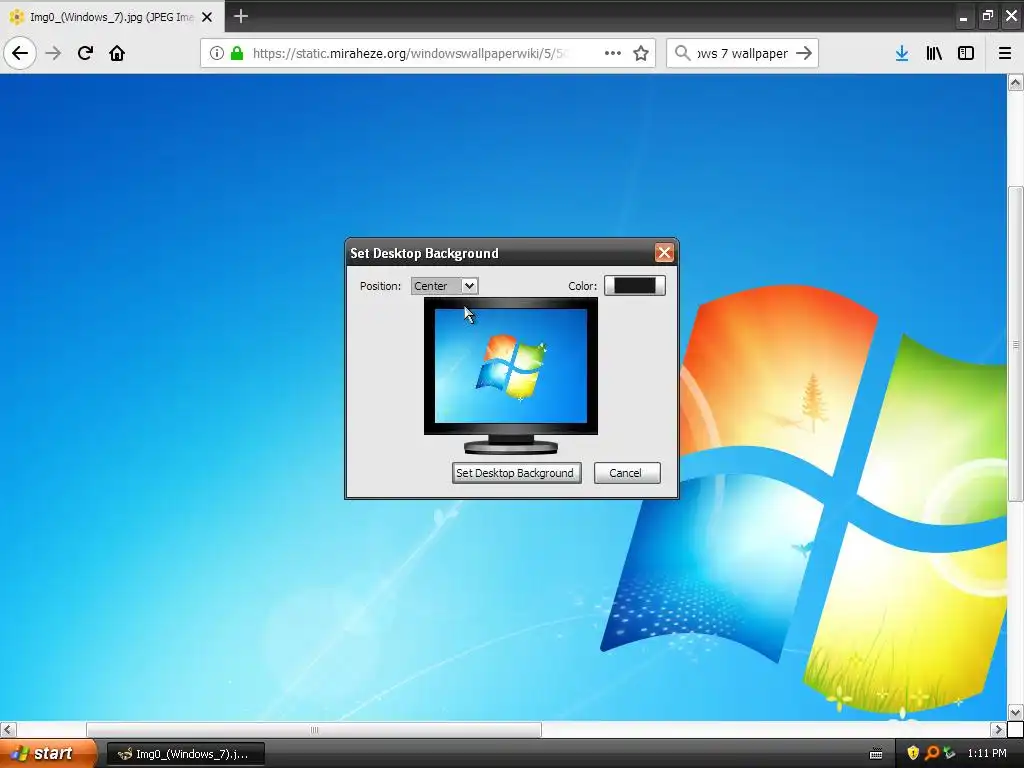
Task: Bookmark this page with the star
Action: [x=641, y=53]
